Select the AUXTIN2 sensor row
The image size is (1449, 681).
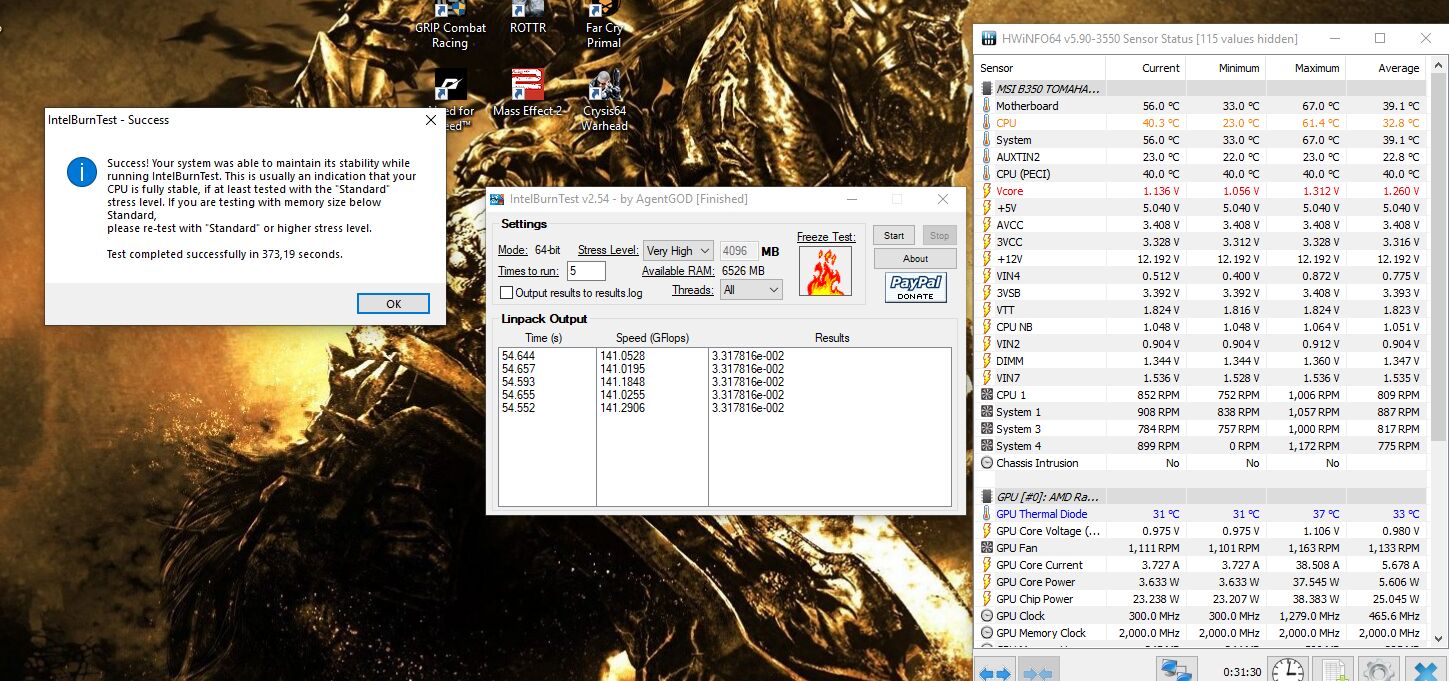(x=1204, y=157)
